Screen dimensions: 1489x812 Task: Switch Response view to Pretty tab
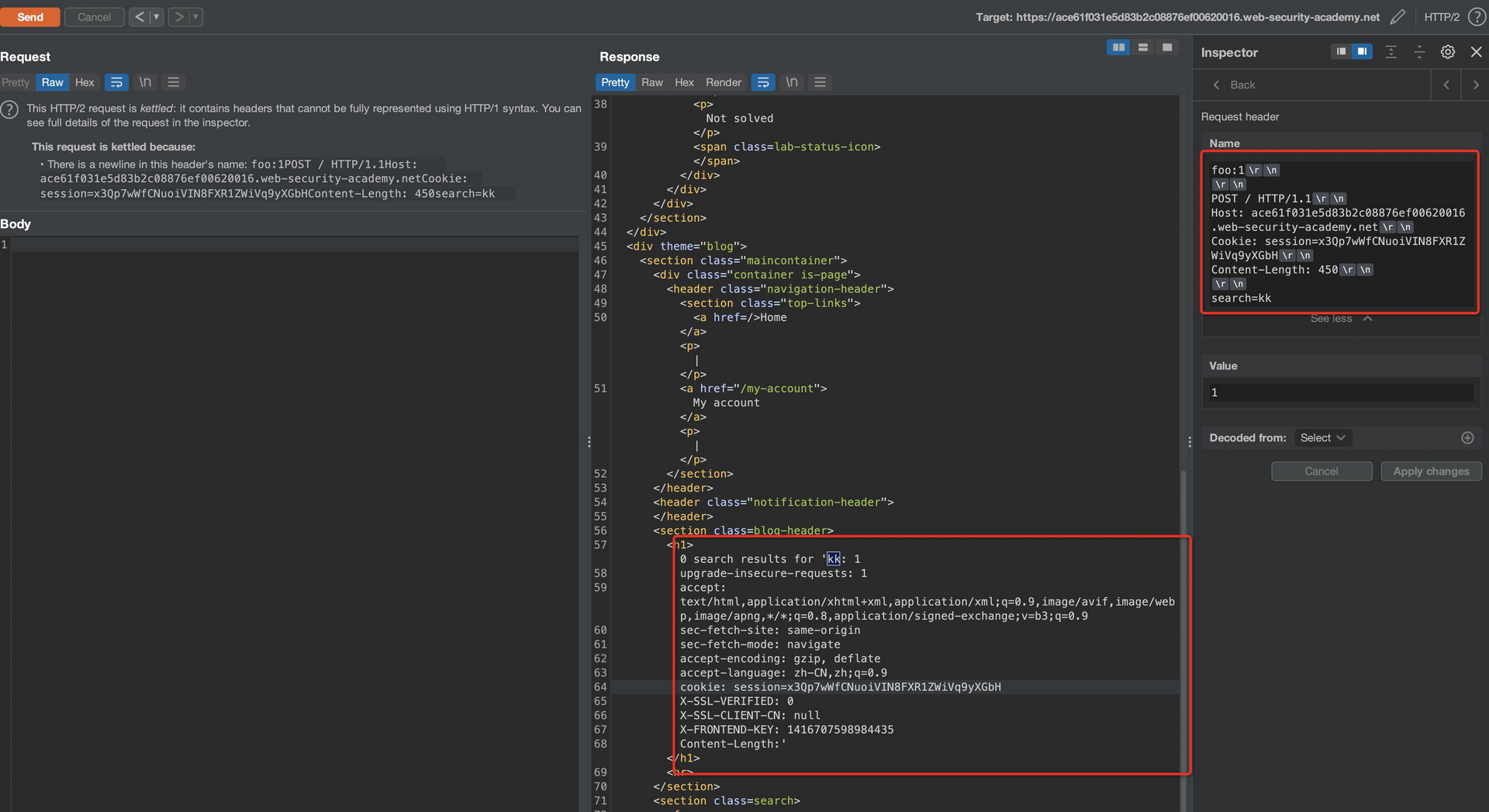pos(615,82)
